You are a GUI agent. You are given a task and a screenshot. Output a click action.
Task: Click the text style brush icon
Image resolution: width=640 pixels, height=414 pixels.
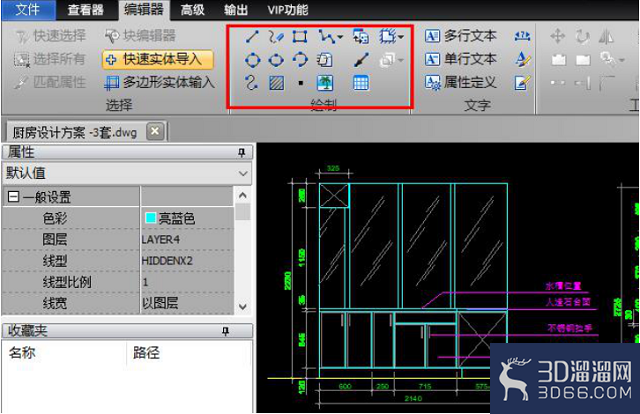point(522,60)
